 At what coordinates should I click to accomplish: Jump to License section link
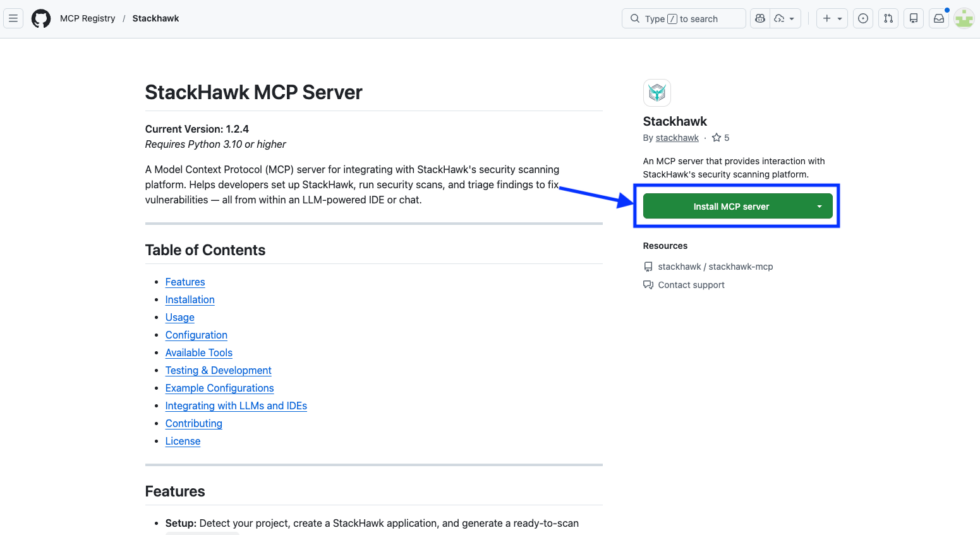coord(182,441)
